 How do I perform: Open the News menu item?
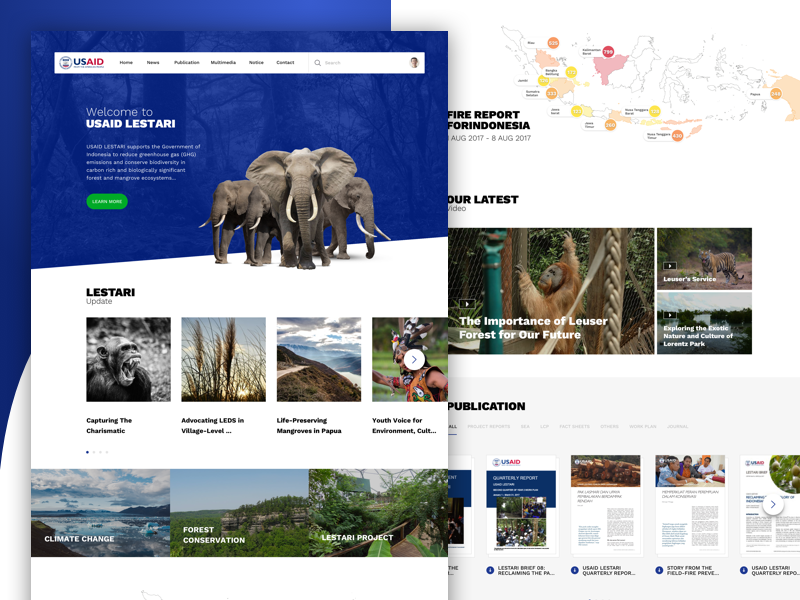pos(153,62)
